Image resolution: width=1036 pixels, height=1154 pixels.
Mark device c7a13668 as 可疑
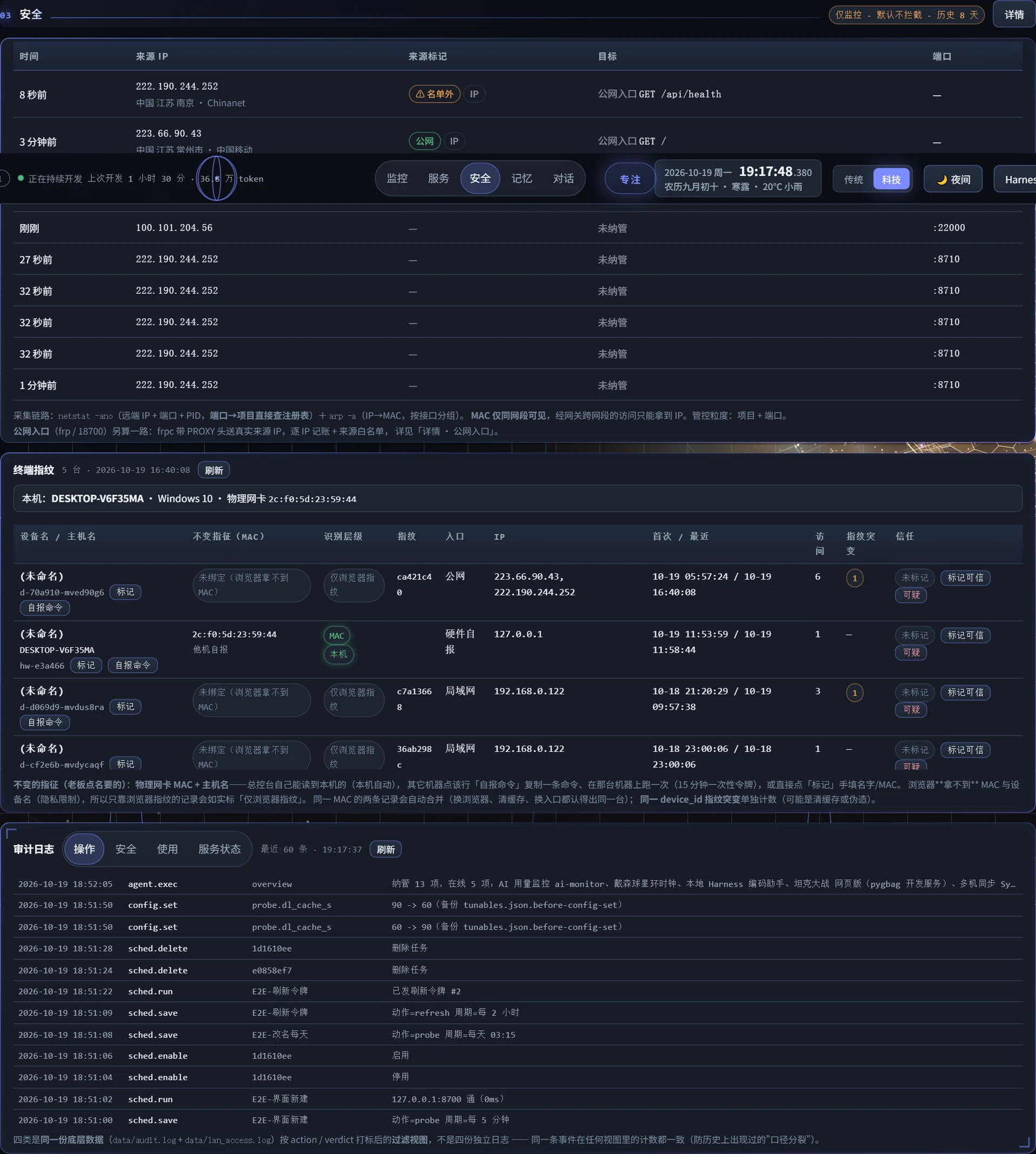pos(911,710)
